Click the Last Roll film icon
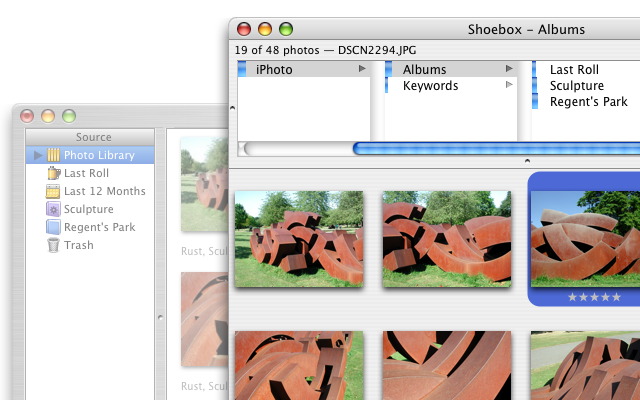The image size is (640, 400). pyautogui.click(x=53, y=173)
